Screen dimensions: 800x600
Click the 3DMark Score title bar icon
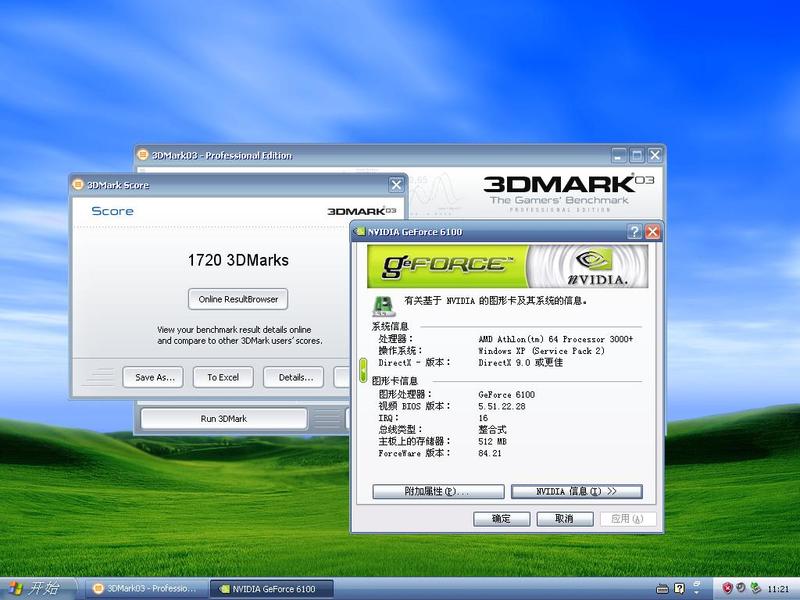[x=78, y=184]
